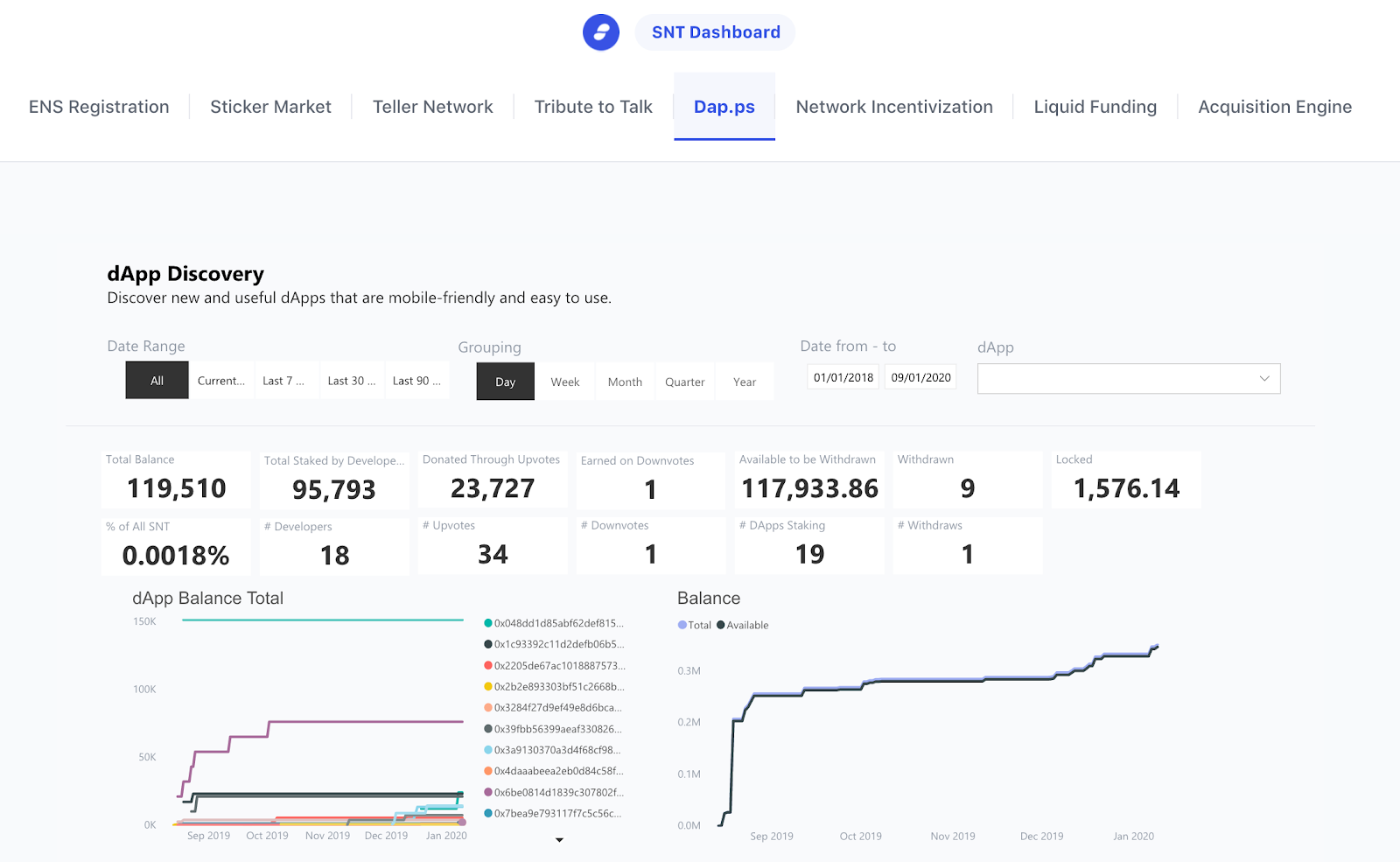Toggle the Available series in Balance legend
Image resolution: width=1400 pixels, height=862 pixels.
point(743,625)
